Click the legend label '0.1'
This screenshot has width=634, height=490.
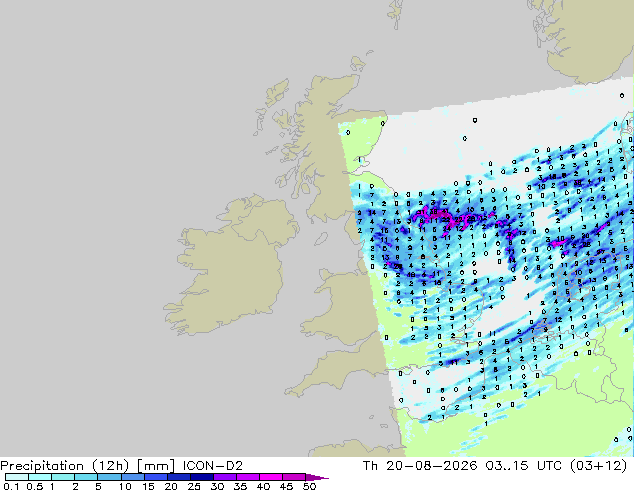click(11, 486)
